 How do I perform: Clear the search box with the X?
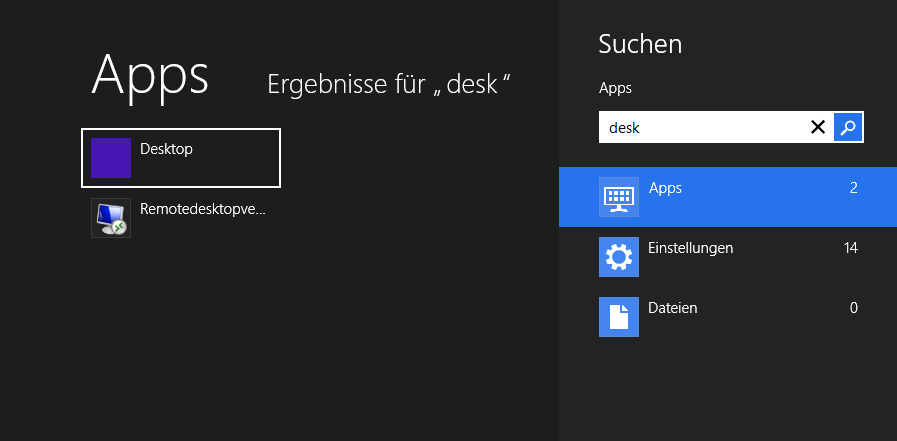[x=818, y=127]
